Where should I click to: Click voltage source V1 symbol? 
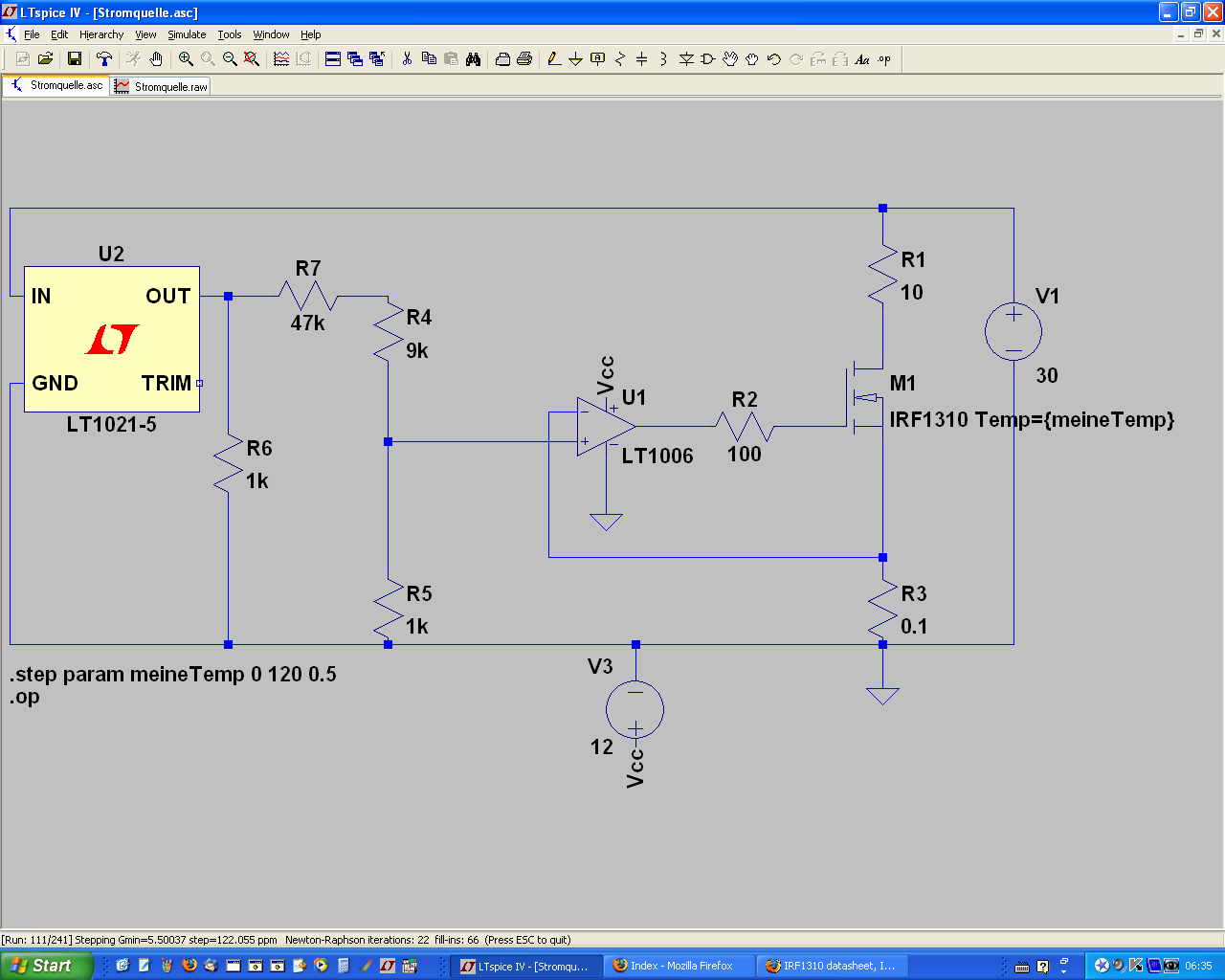tap(1013, 331)
